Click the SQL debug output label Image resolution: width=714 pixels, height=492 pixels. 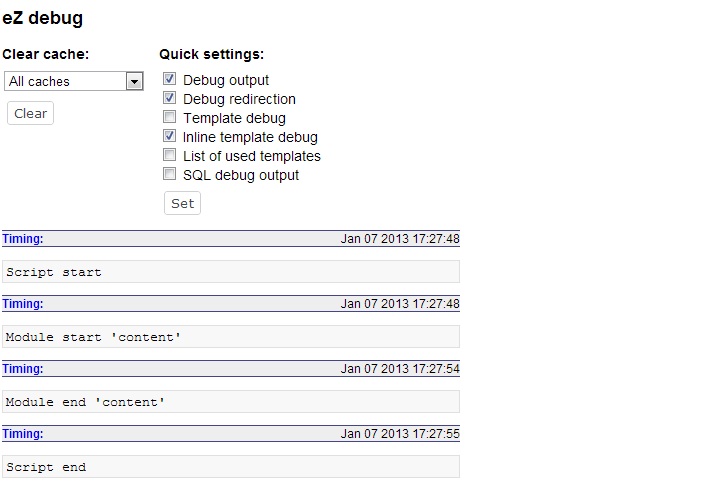(241, 175)
